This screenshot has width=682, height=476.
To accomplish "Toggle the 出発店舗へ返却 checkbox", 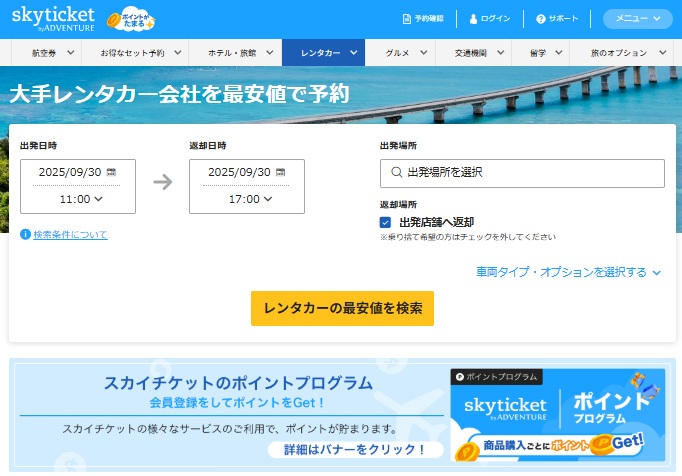I will point(385,222).
